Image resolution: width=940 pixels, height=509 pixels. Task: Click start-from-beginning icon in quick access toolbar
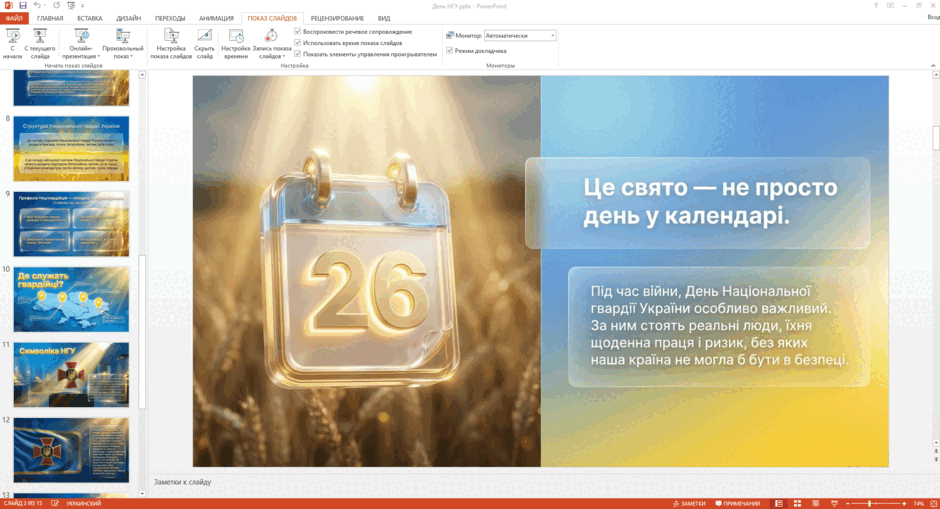point(71,5)
